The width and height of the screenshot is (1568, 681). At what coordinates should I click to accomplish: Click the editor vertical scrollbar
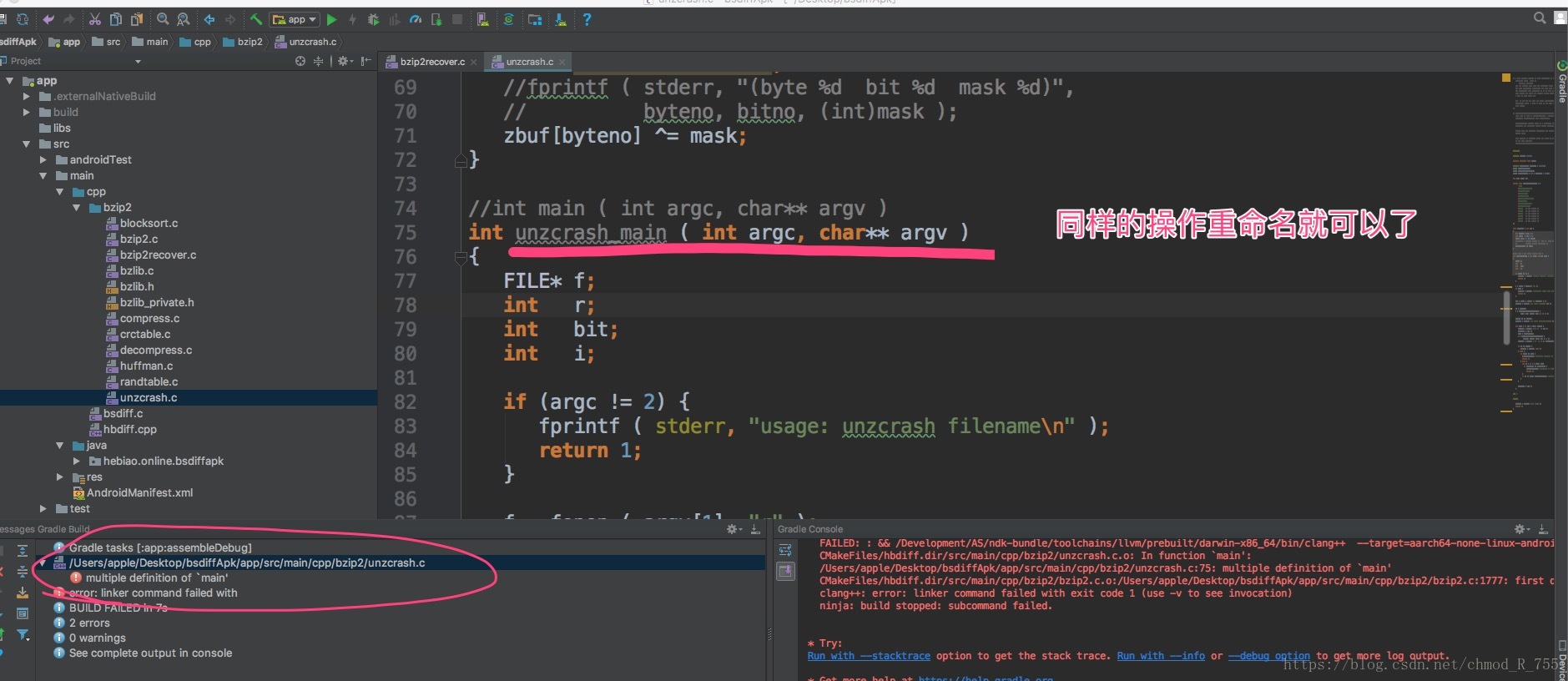(1506, 317)
